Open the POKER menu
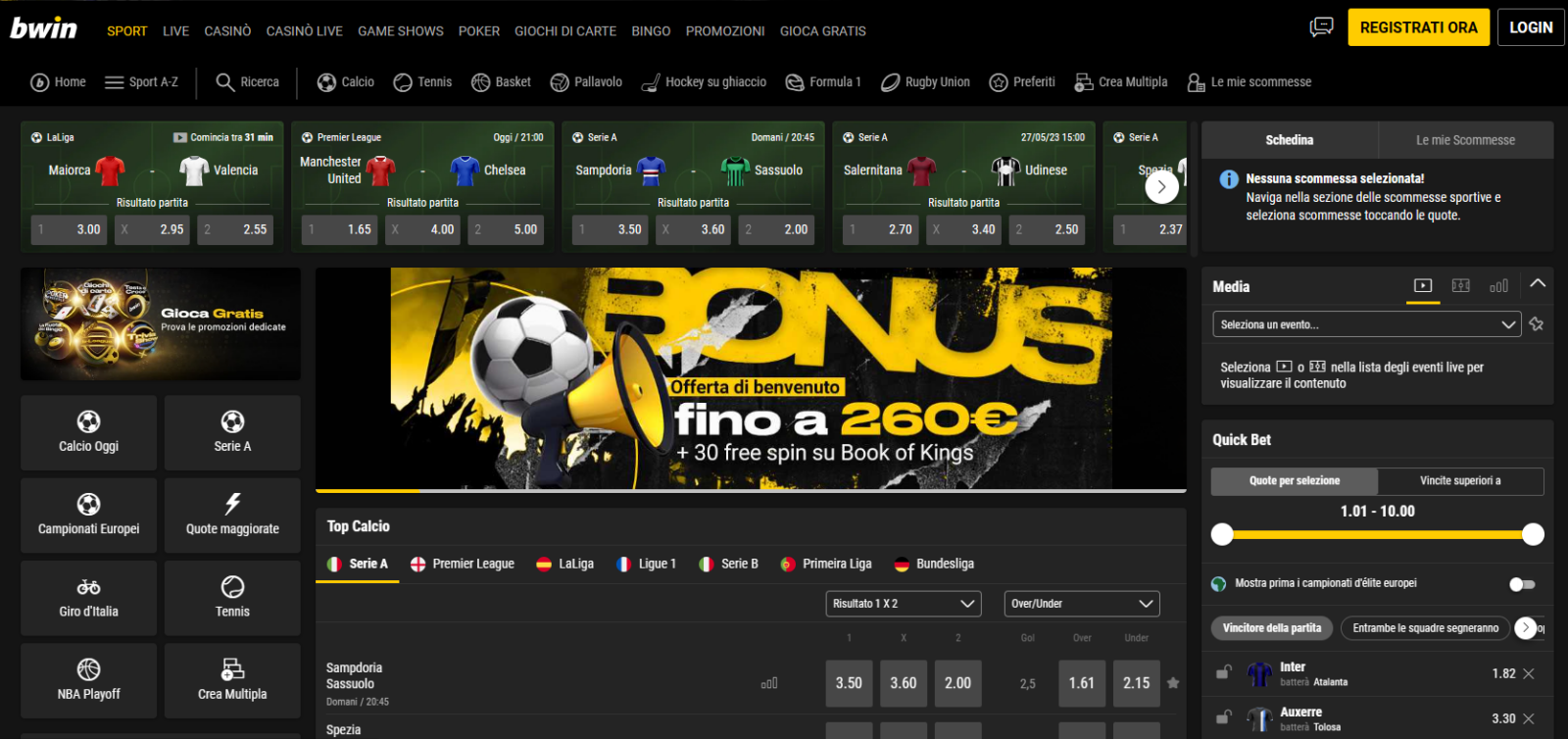The image size is (1568, 739). pos(479,31)
